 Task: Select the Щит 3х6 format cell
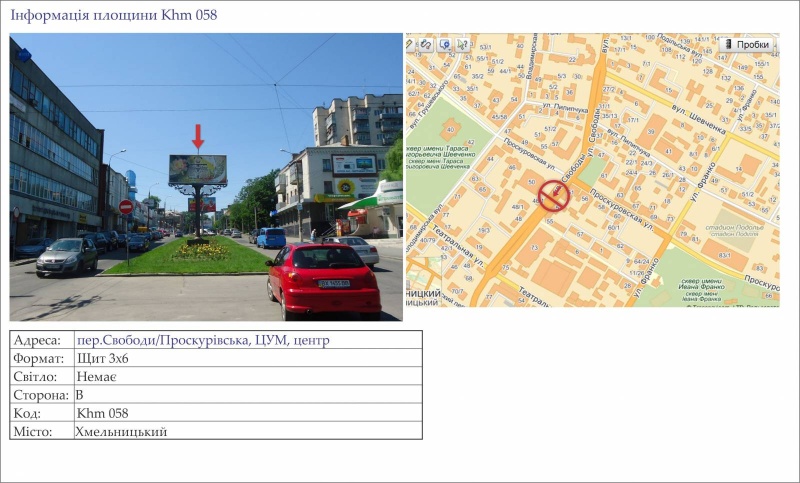[102, 359]
